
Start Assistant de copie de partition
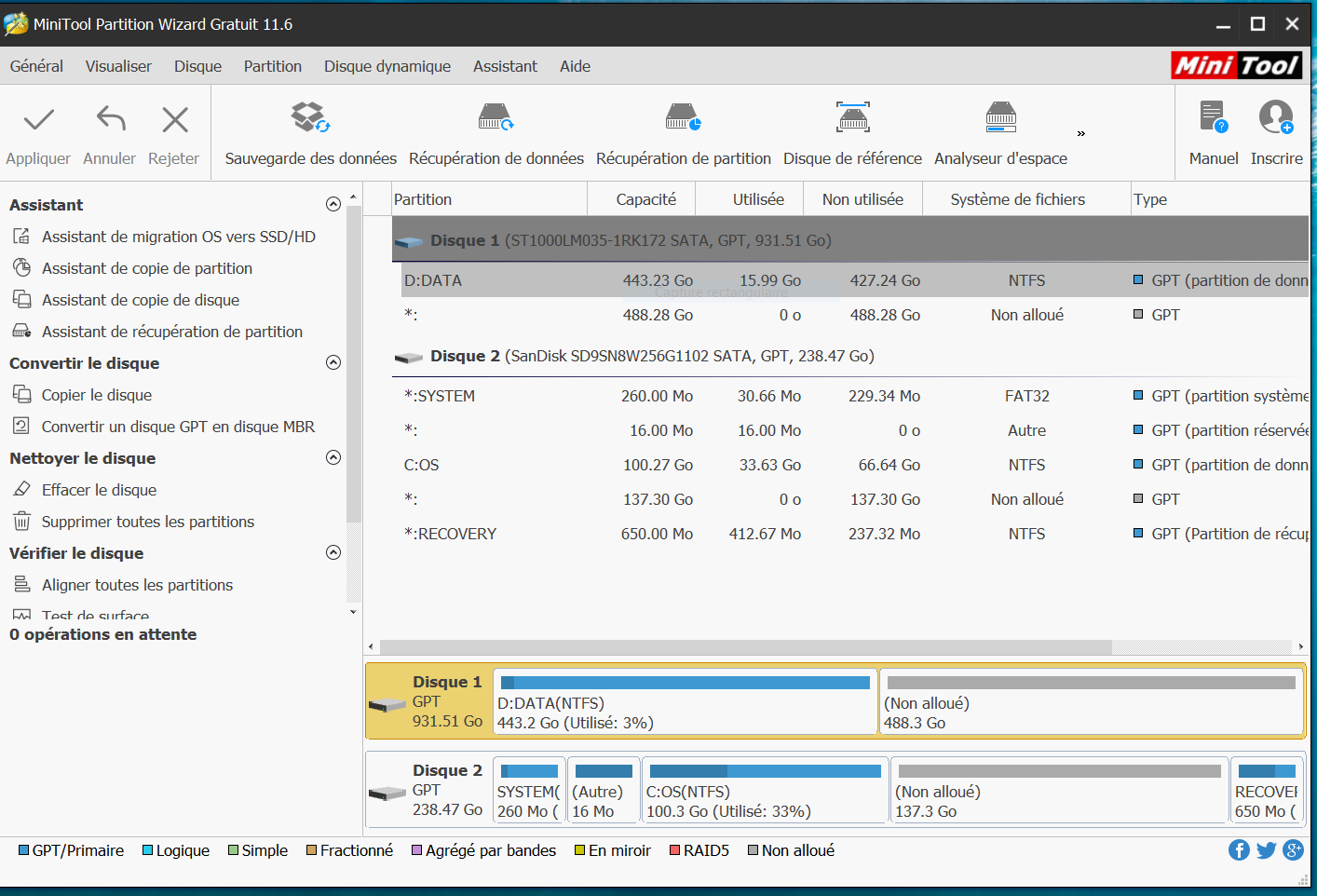[x=146, y=268]
